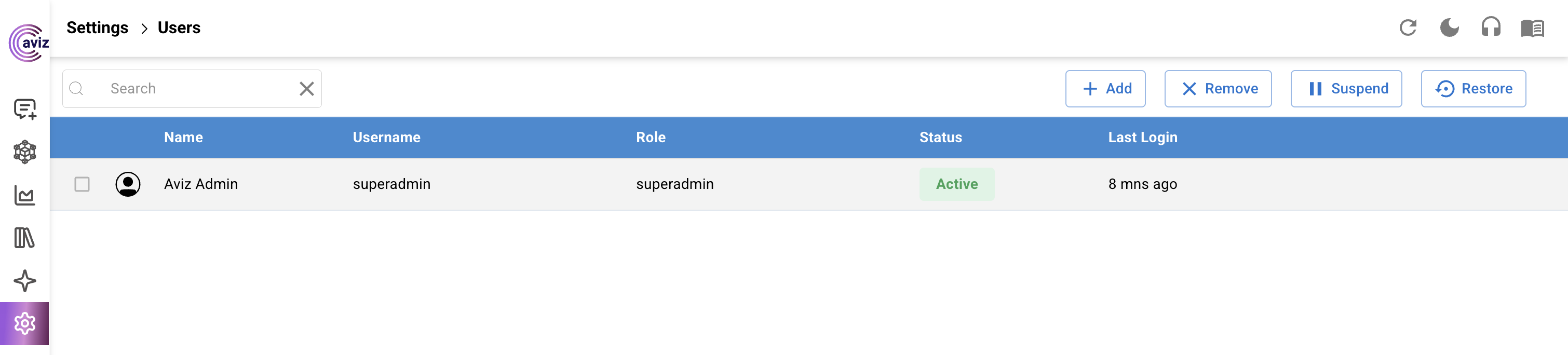Click the Aviz Admin user avatar
Viewport: 1568px width, 355px height.
(x=128, y=184)
